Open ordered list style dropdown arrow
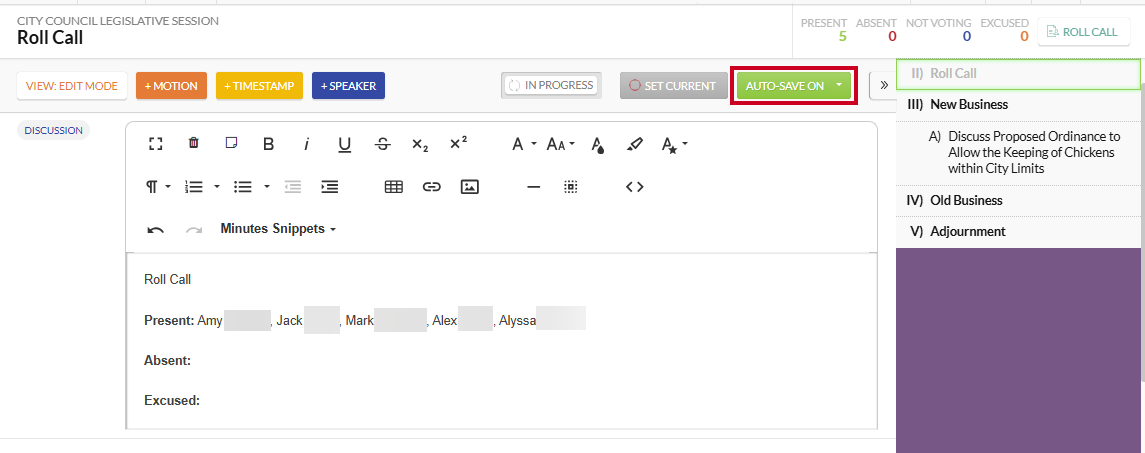The image size is (1145, 453). click(x=217, y=187)
